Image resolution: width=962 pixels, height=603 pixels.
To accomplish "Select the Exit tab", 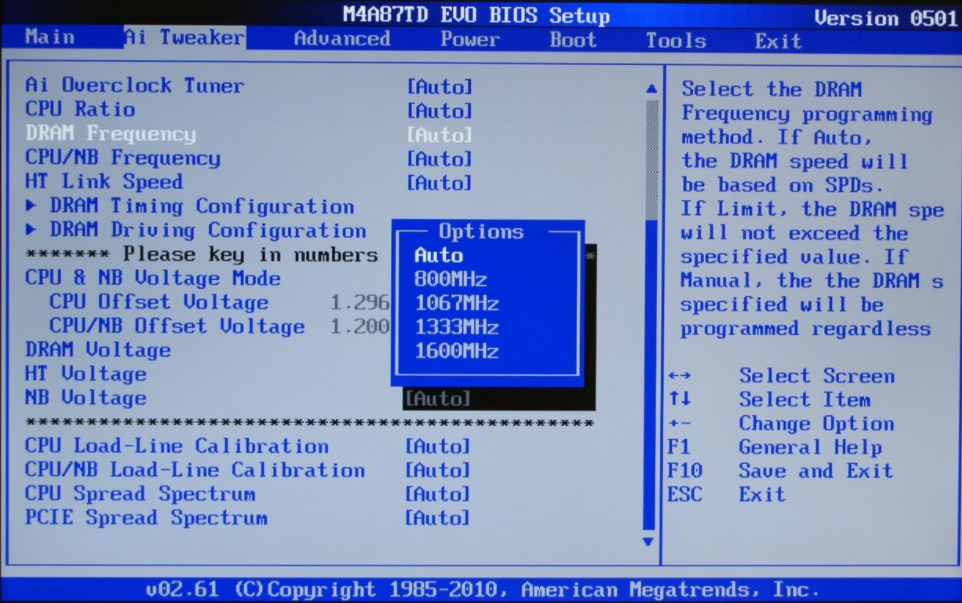I will 778,41.
